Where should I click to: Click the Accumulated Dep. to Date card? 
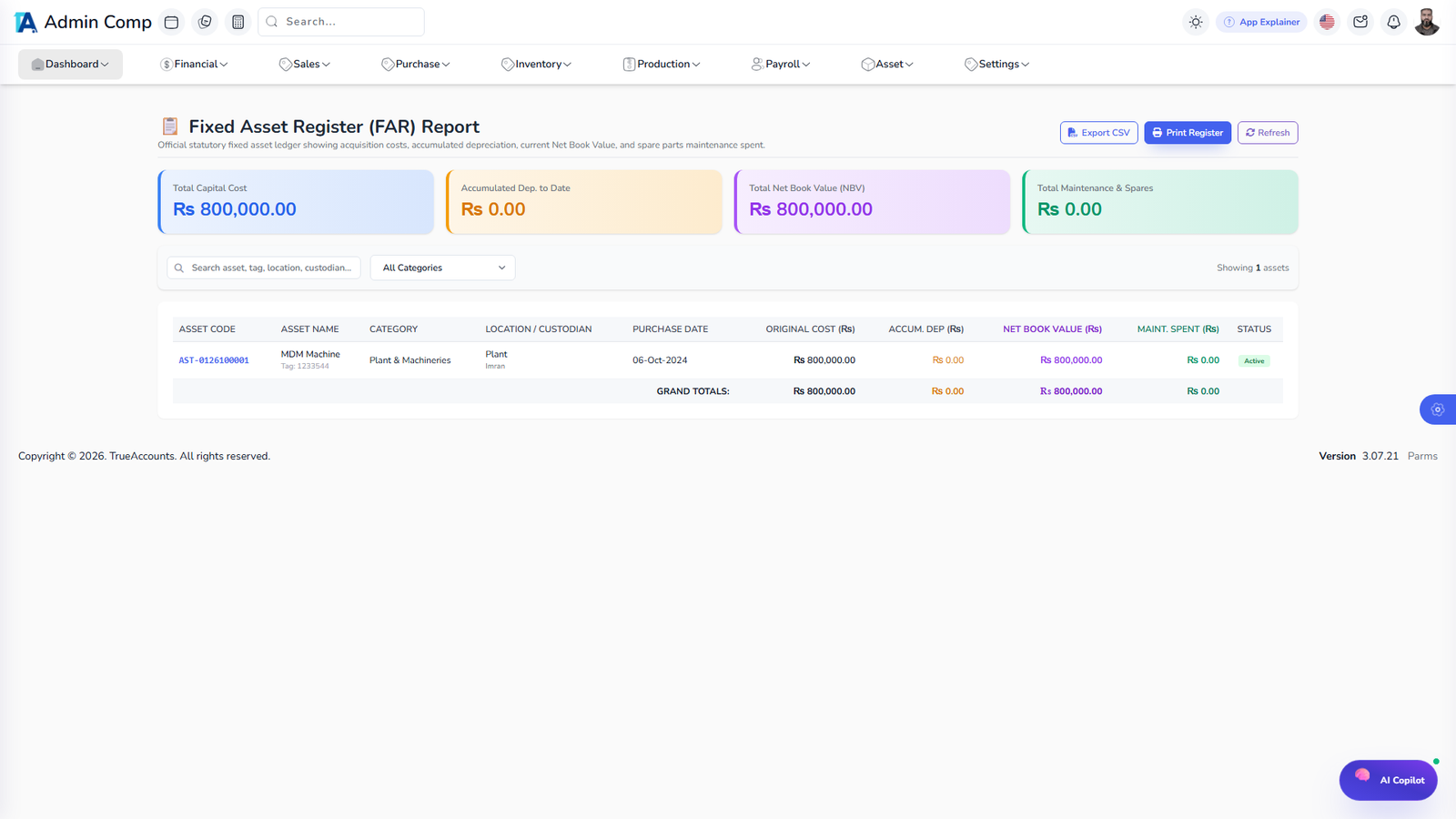584,202
